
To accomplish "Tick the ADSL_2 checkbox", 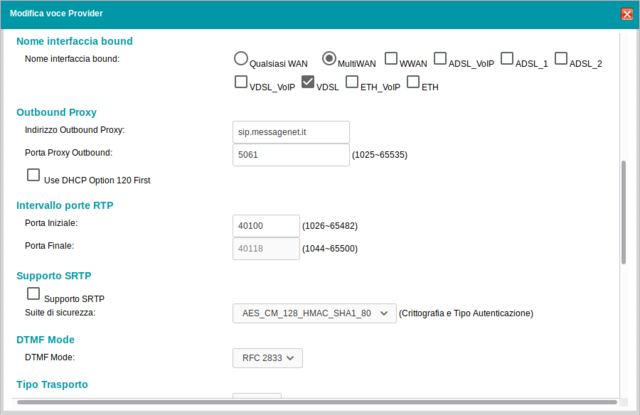I will 561,58.
